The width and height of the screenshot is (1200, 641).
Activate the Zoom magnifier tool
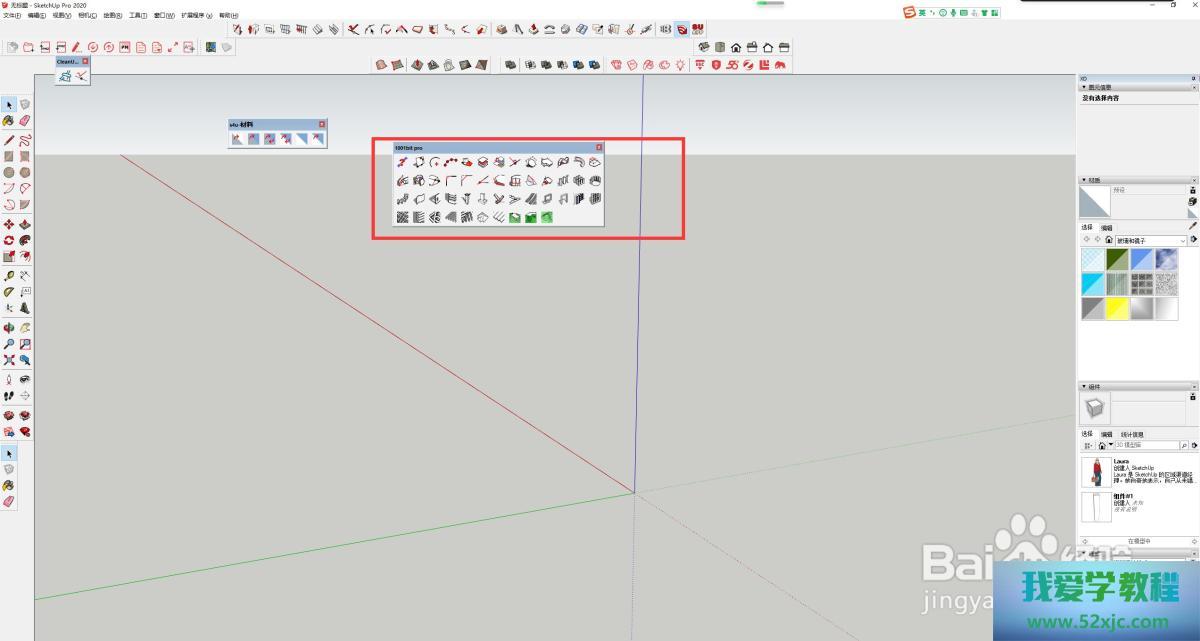tap(9, 344)
